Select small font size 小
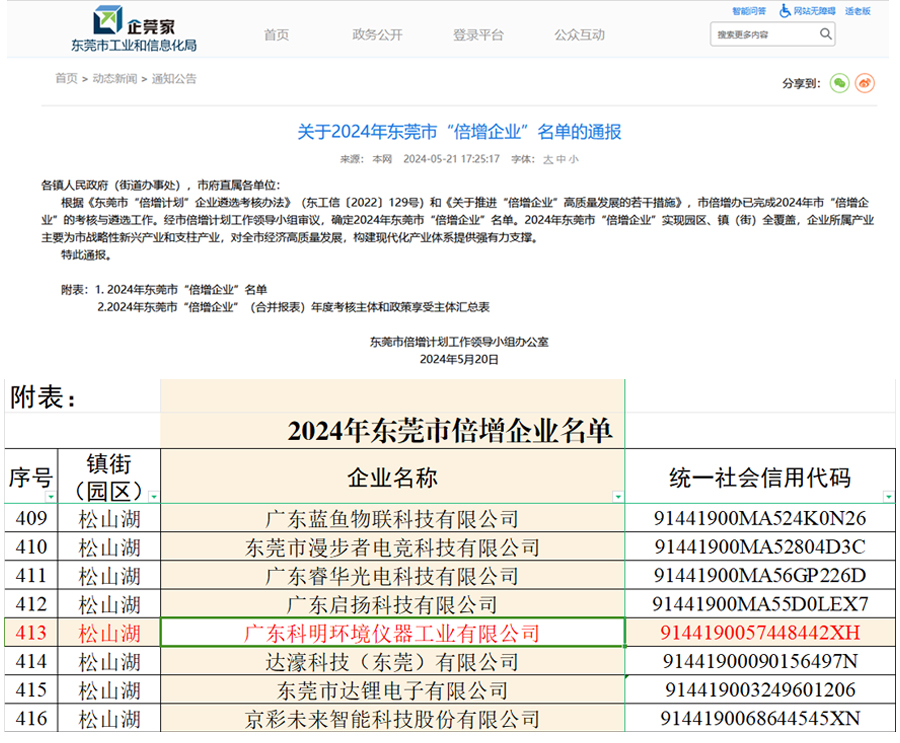This screenshot has height=743, width=900. [x=574, y=160]
